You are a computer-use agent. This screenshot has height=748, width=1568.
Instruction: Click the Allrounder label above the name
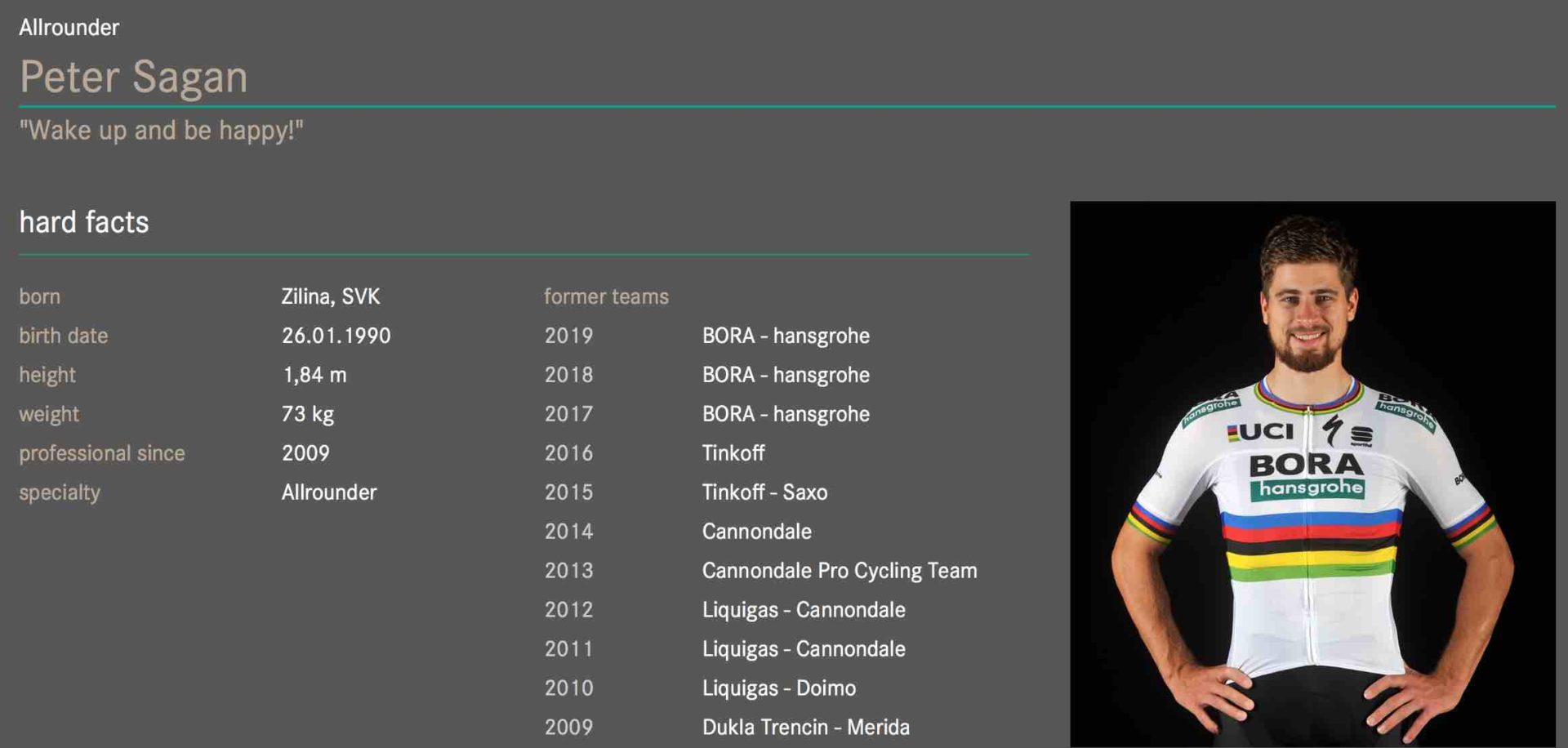69,28
